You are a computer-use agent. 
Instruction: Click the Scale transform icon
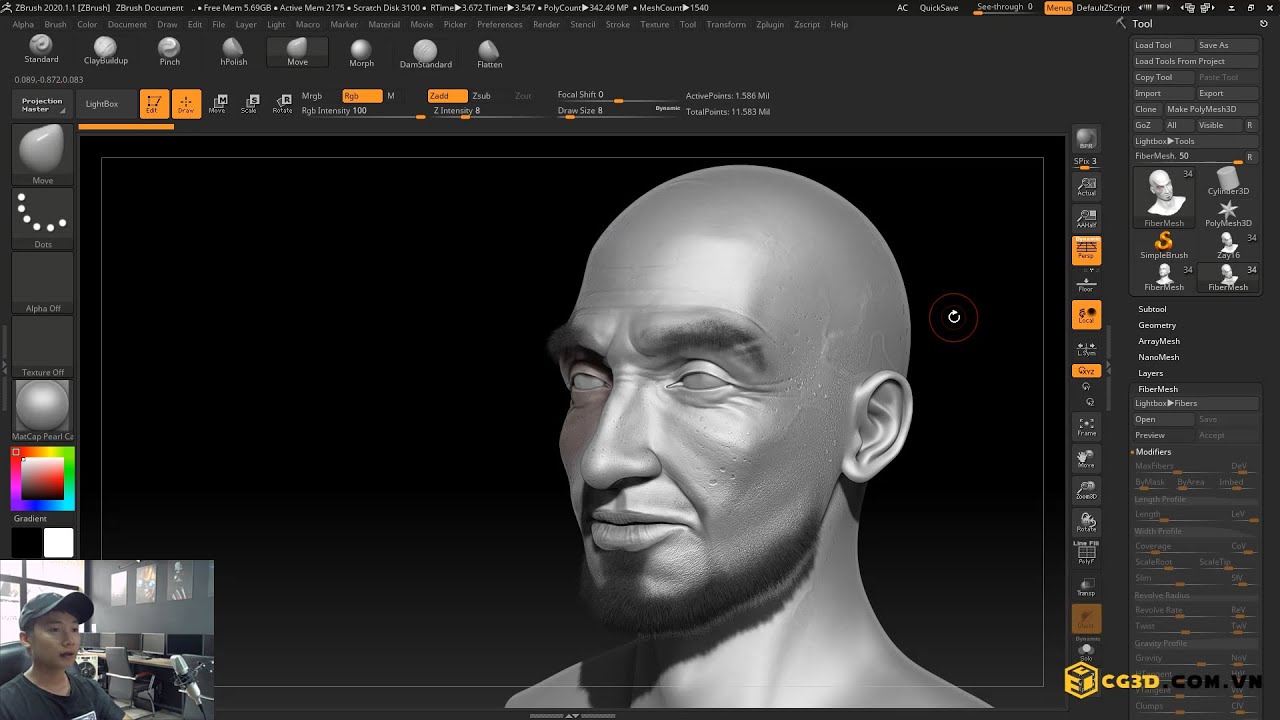tap(250, 103)
